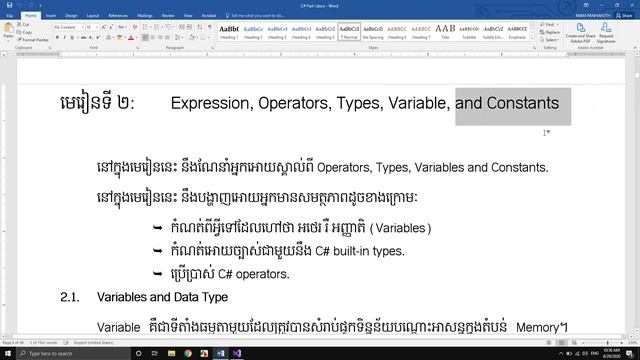
Task: Decrease font size with Shrink Font
Action: tap(111, 27)
